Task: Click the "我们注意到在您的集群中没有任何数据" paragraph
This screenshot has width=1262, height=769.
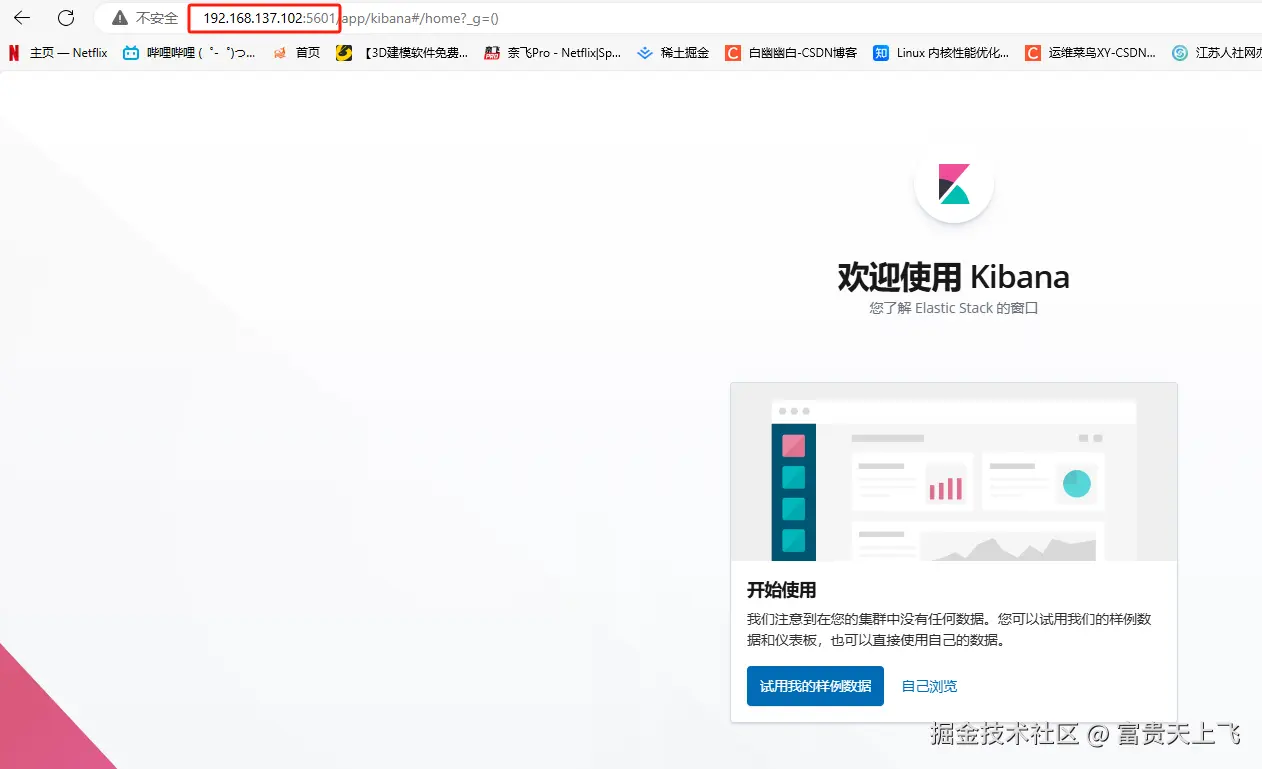Action: point(949,630)
